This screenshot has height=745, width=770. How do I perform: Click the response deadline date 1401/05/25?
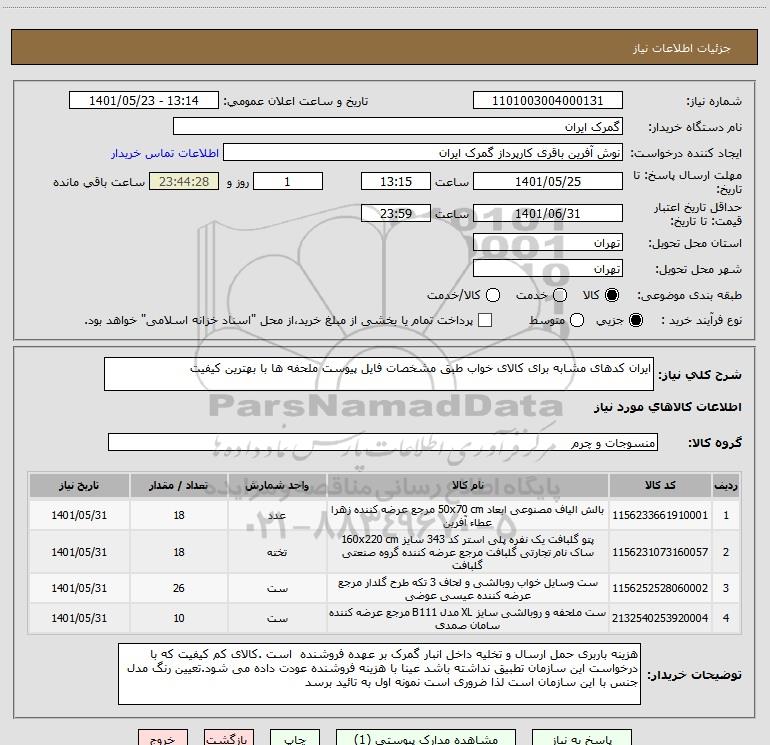548,181
